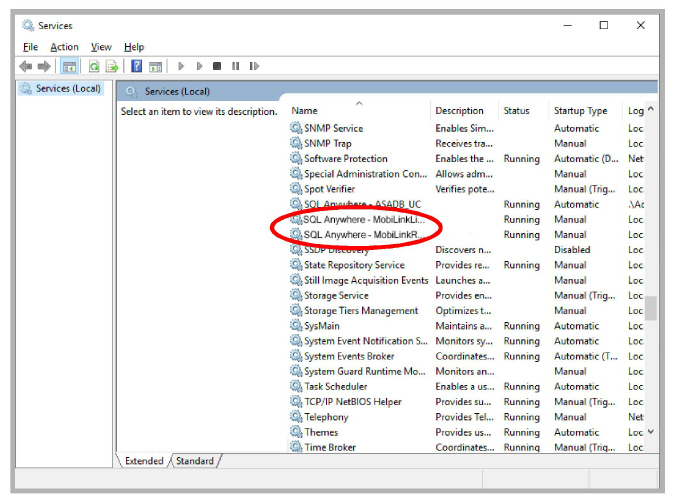Click the gear icon beside Telephony
The image size is (675, 496).
(x=296, y=416)
